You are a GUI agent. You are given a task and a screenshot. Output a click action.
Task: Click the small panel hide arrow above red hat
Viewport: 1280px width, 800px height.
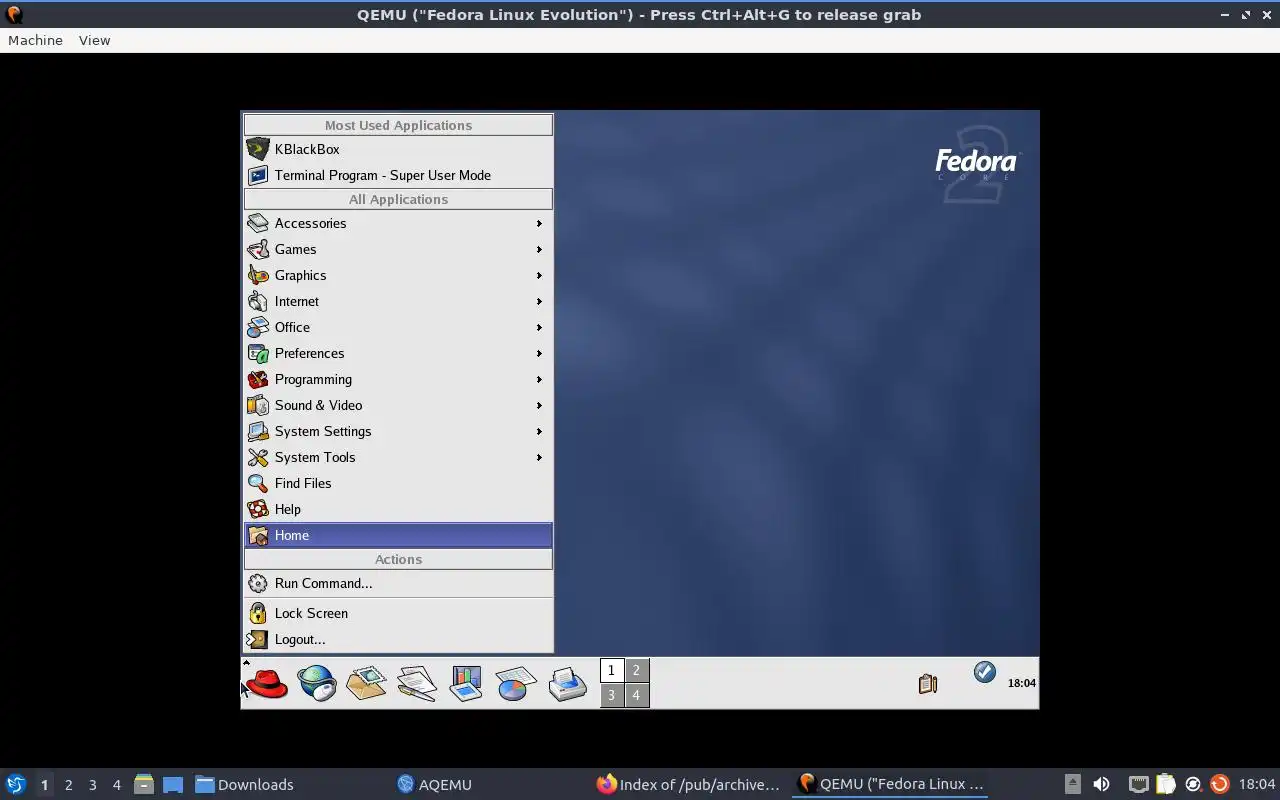[x=246, y=662]
